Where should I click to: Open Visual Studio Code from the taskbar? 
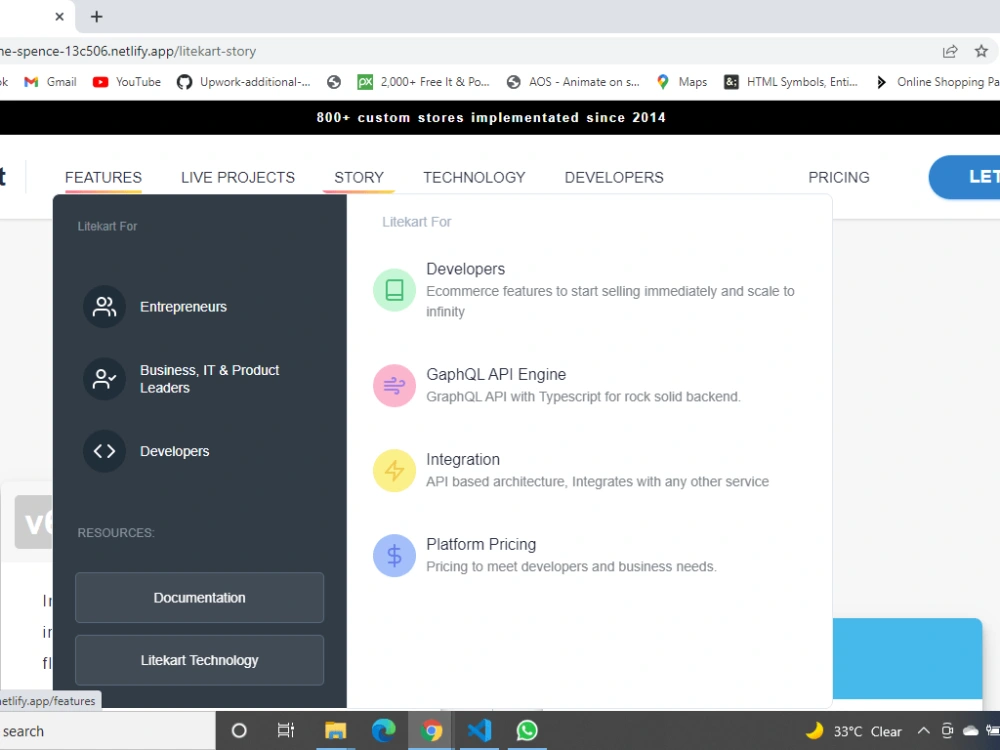[479, 731]
